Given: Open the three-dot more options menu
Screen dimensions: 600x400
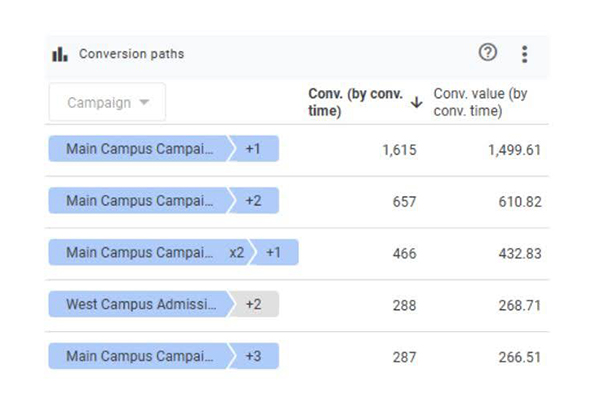Looking at the screenshot, I should coord(524,54).
